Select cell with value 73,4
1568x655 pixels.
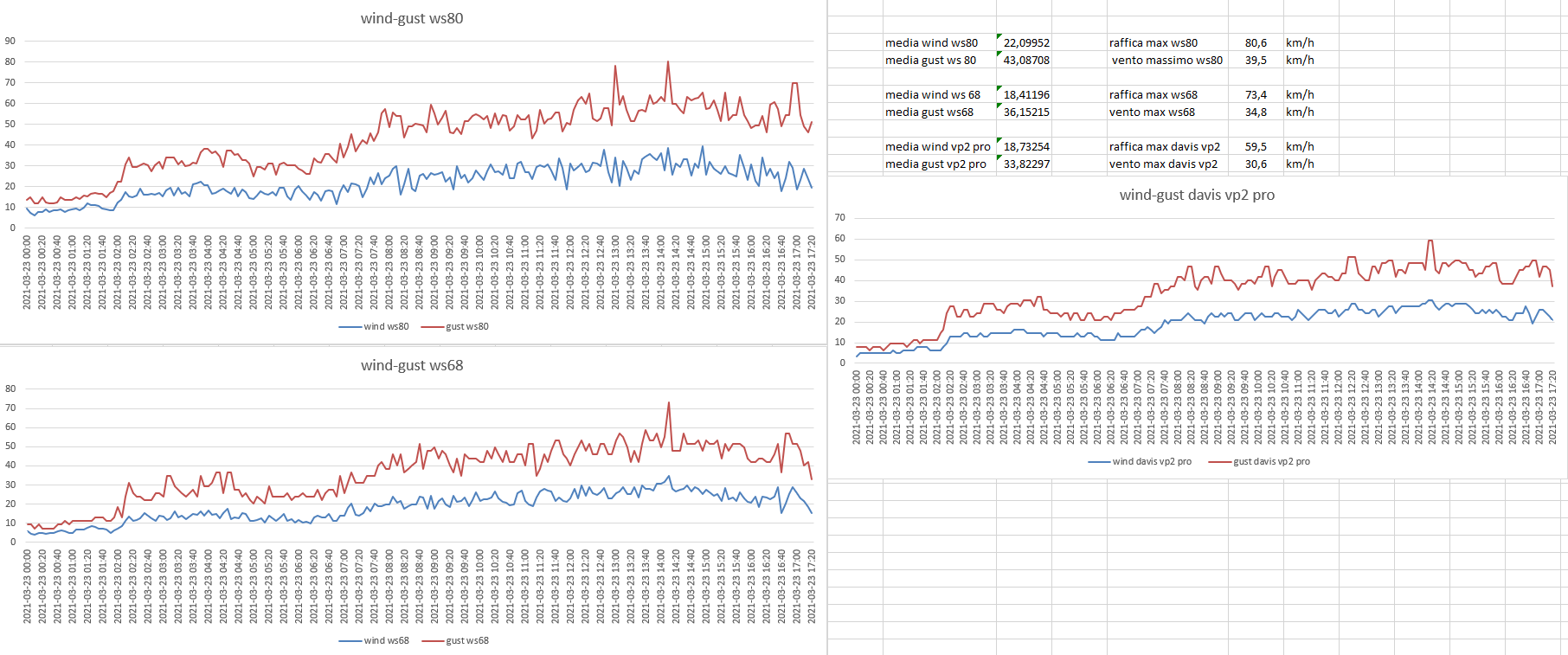1256,94
